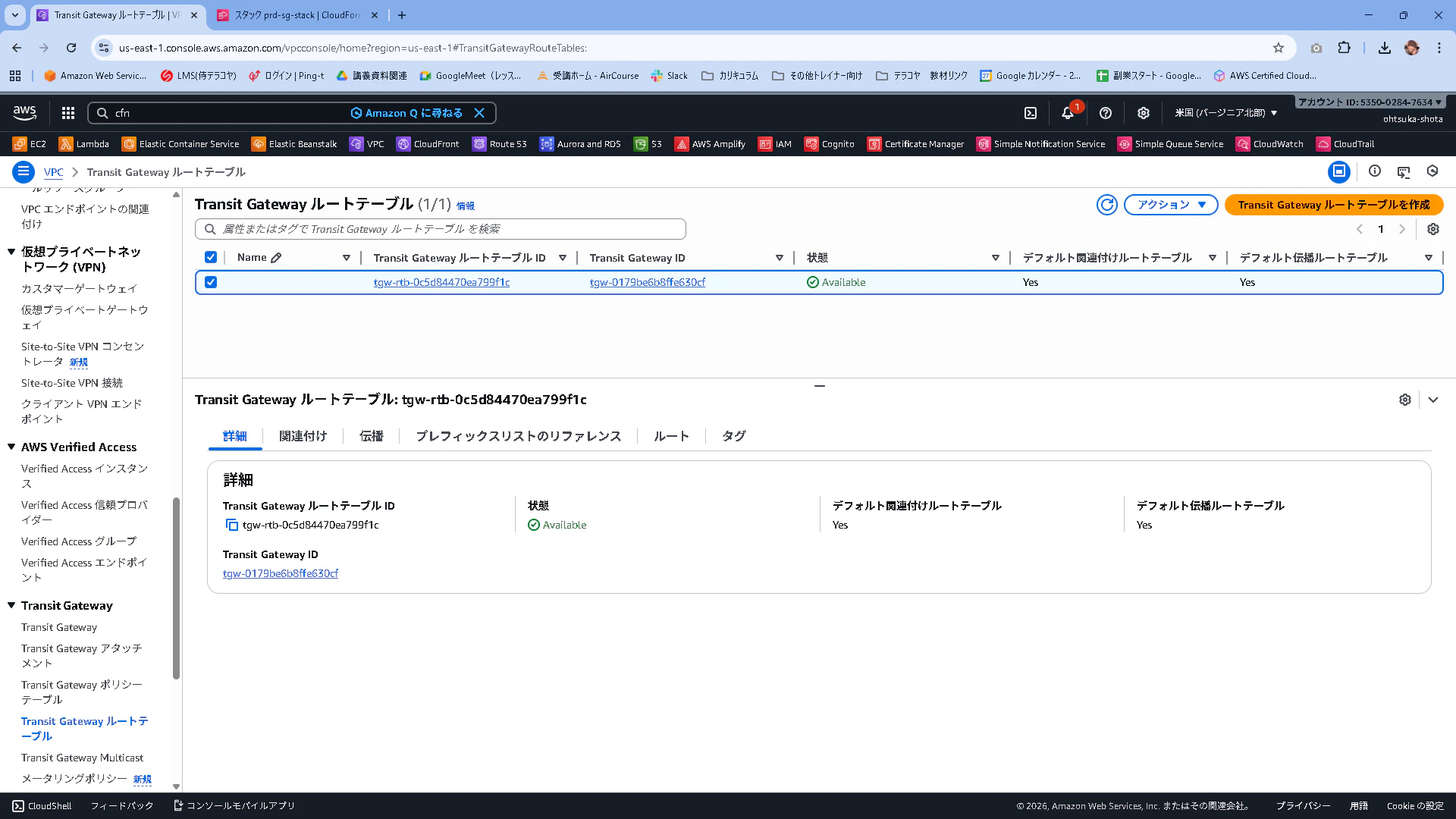Clear the cfn search with X icon
Viewport: 1456px width, 819px height.
click(x=479, y=113)
